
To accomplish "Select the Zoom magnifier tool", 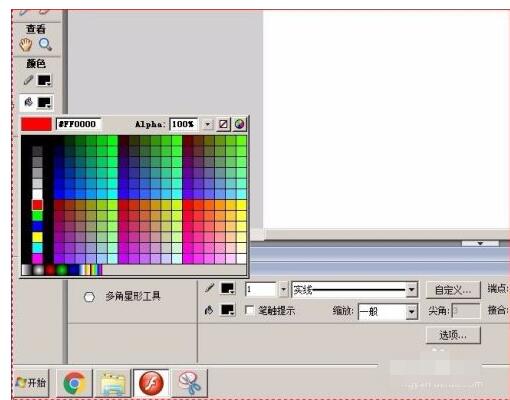I will (45, 44).
